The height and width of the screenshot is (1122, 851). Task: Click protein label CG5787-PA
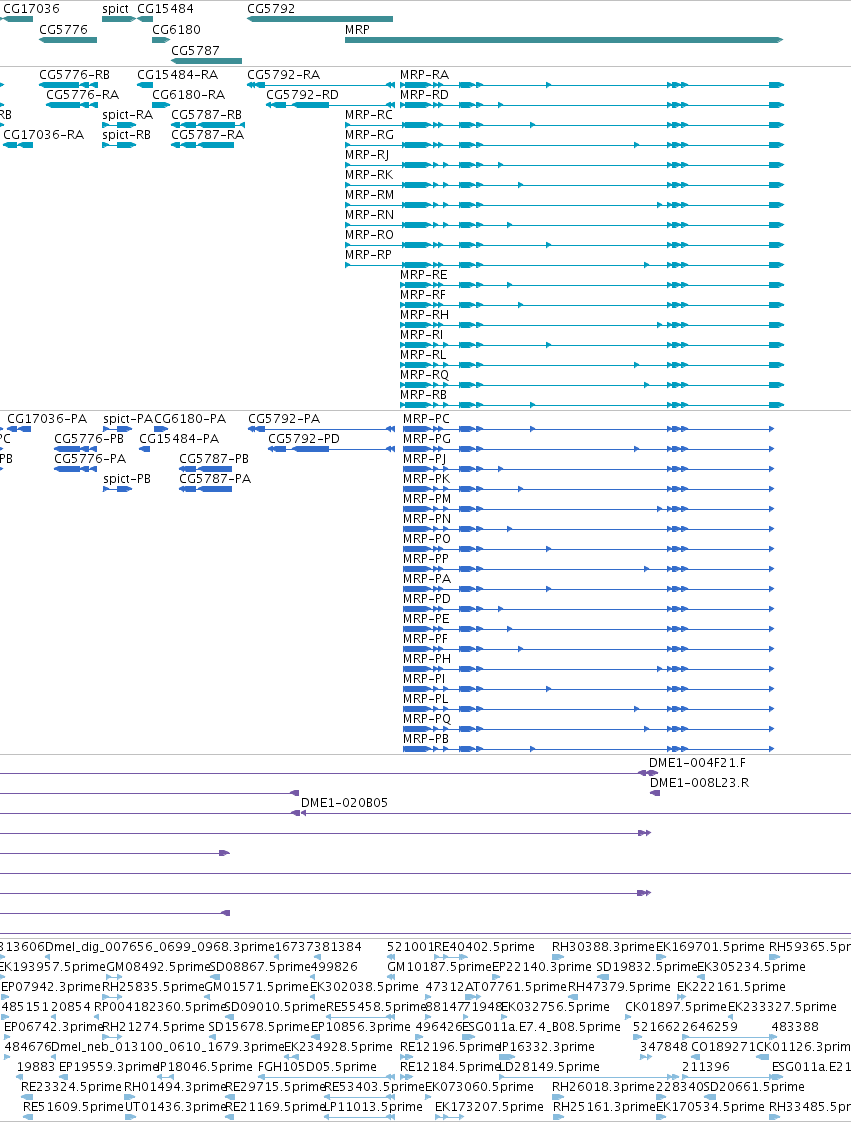point(215,479)
